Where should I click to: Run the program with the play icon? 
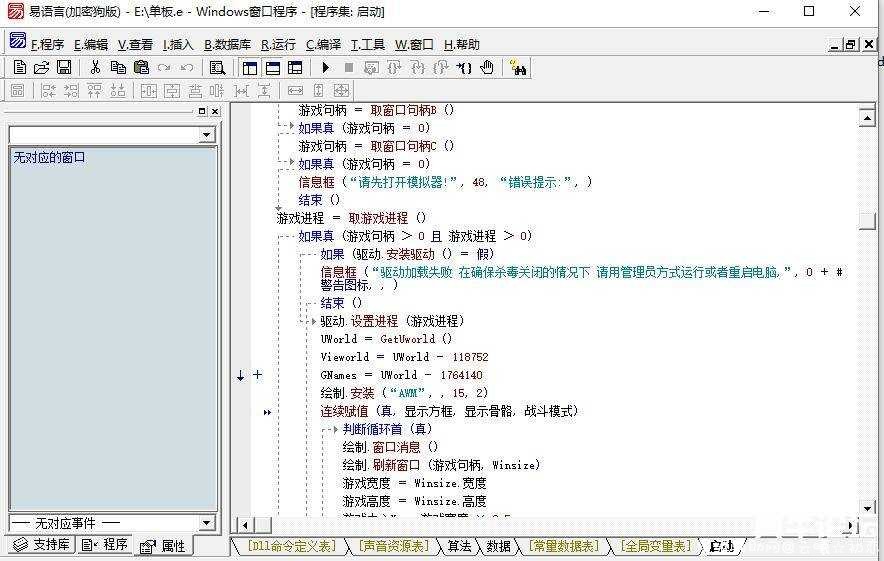(325, 68)
